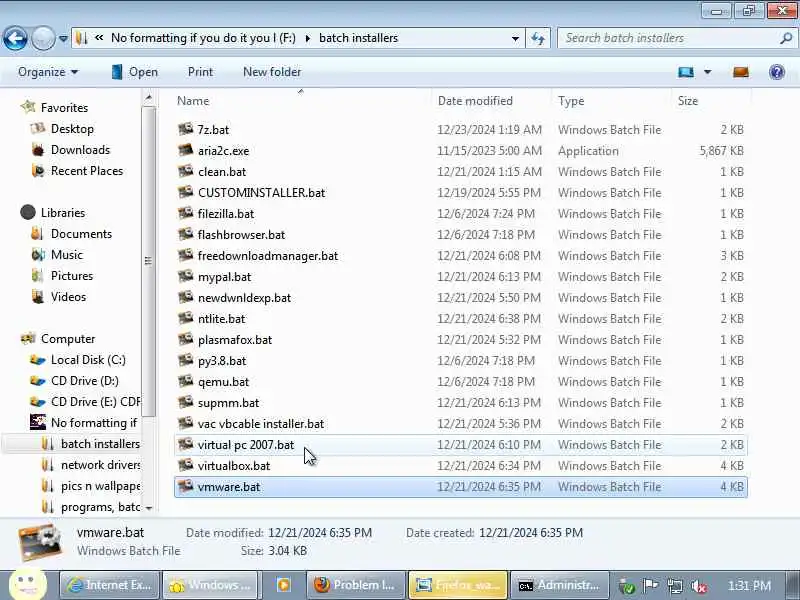Switch to Problem Firefox taskbar button
Viewport: 800px width, 600px height.
coord(355,585)
